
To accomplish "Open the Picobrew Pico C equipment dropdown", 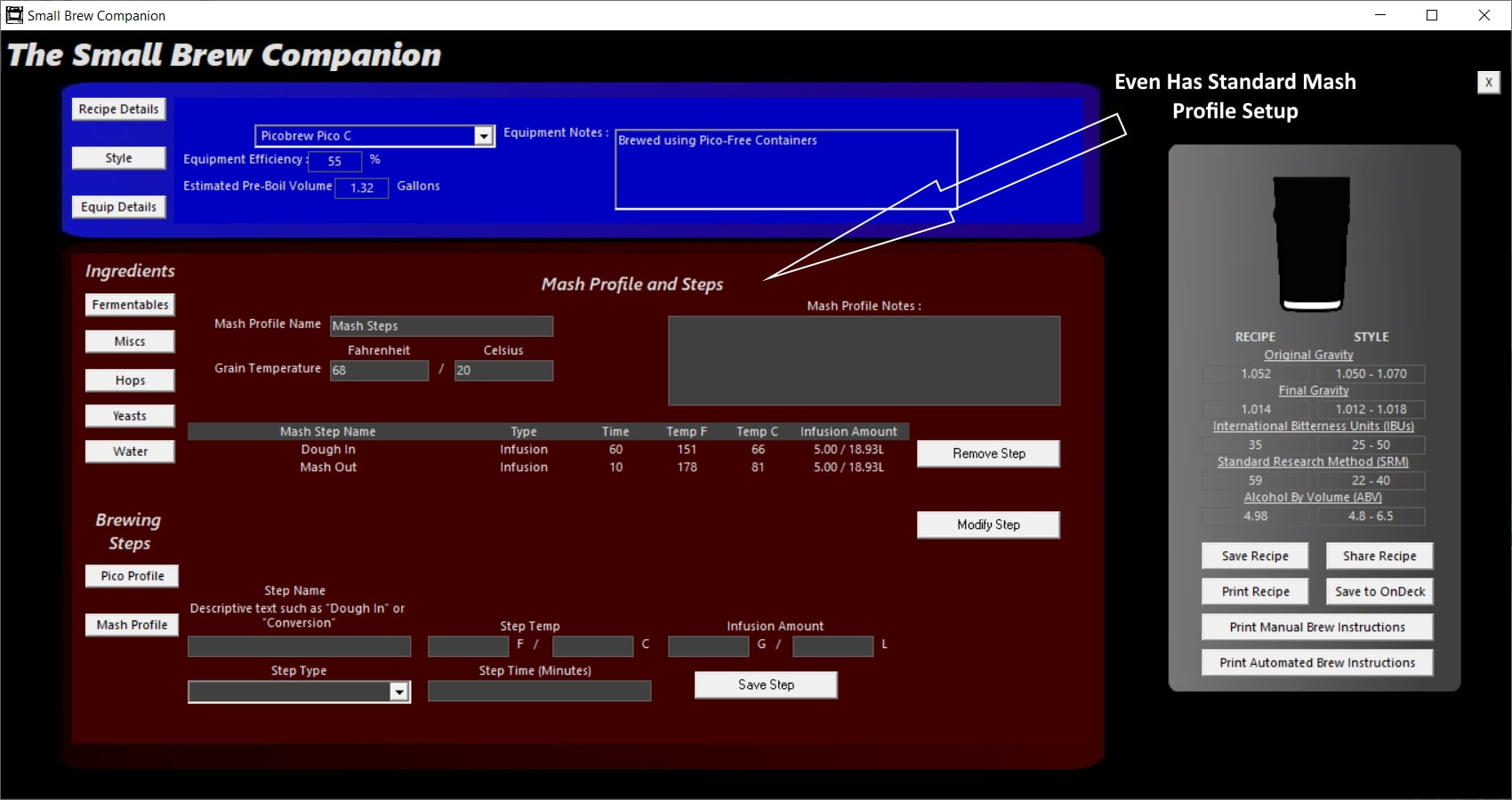I will click(x=483, y=136).
